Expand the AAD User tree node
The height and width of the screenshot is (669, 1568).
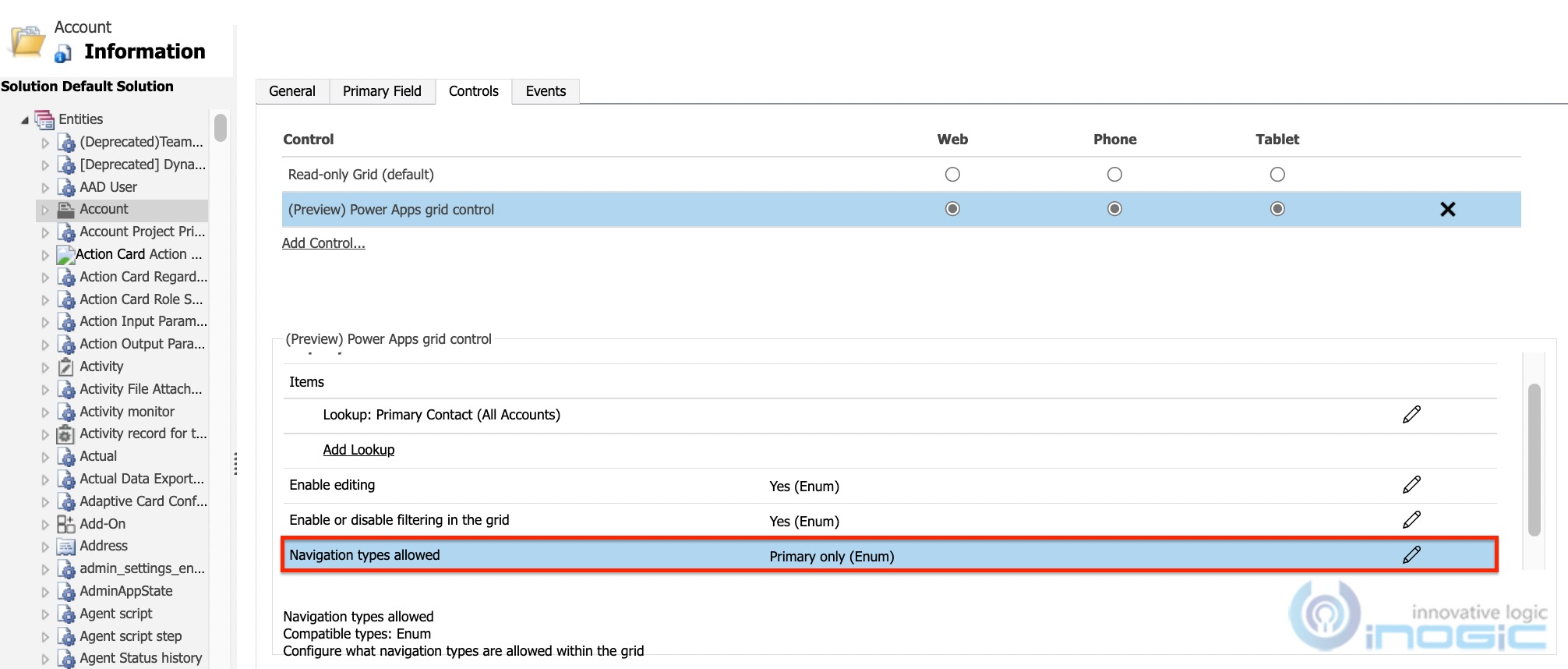tap(45, 188)
